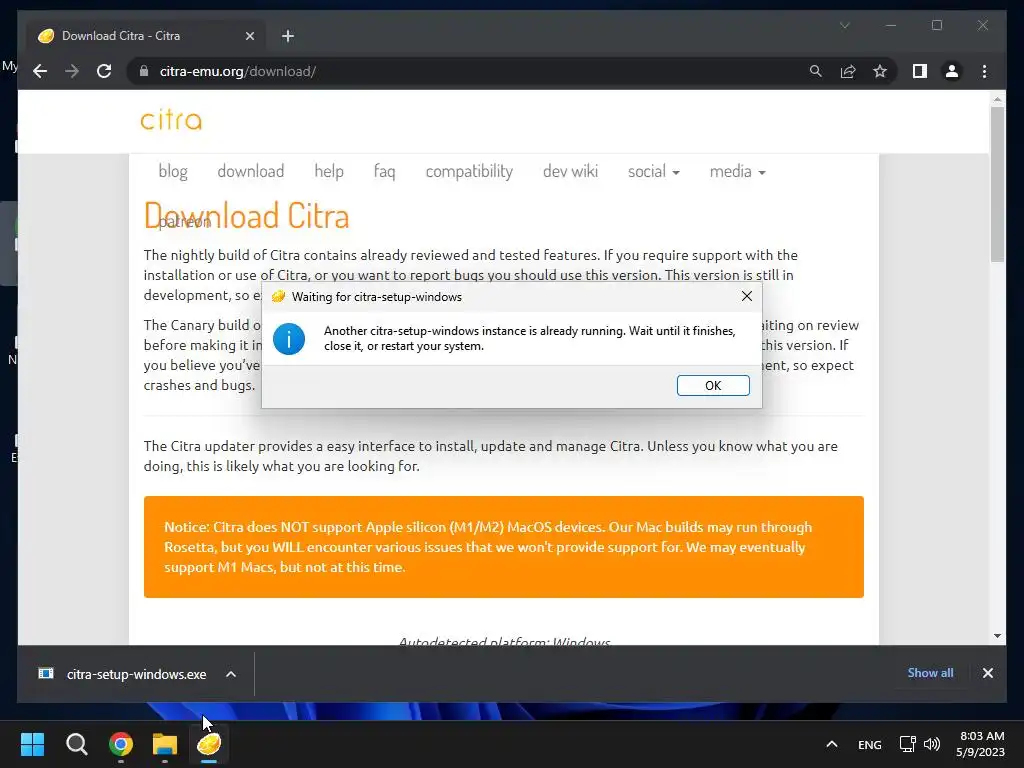Click the address bar URL field

tap(470, 71)
